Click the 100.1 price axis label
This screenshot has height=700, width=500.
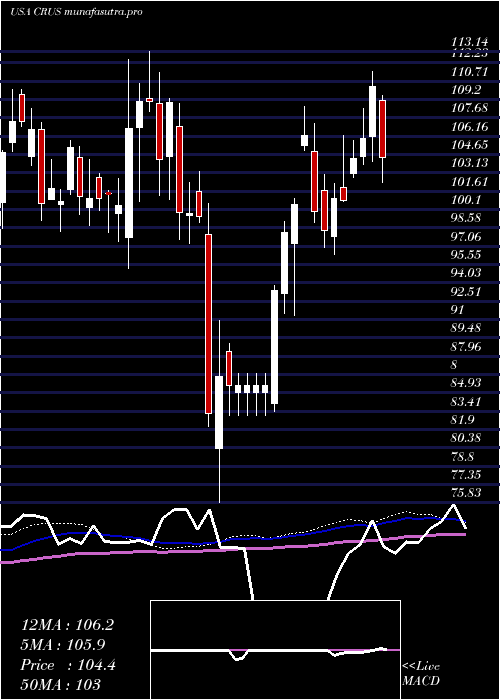[466, 200]
